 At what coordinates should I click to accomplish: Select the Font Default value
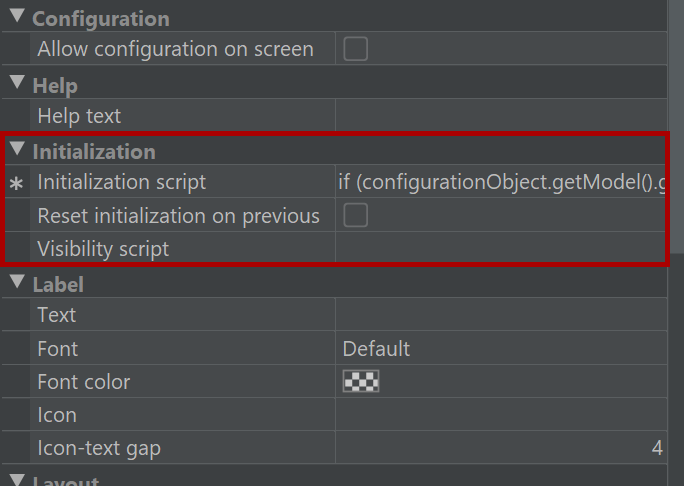(x=376, y=349)
